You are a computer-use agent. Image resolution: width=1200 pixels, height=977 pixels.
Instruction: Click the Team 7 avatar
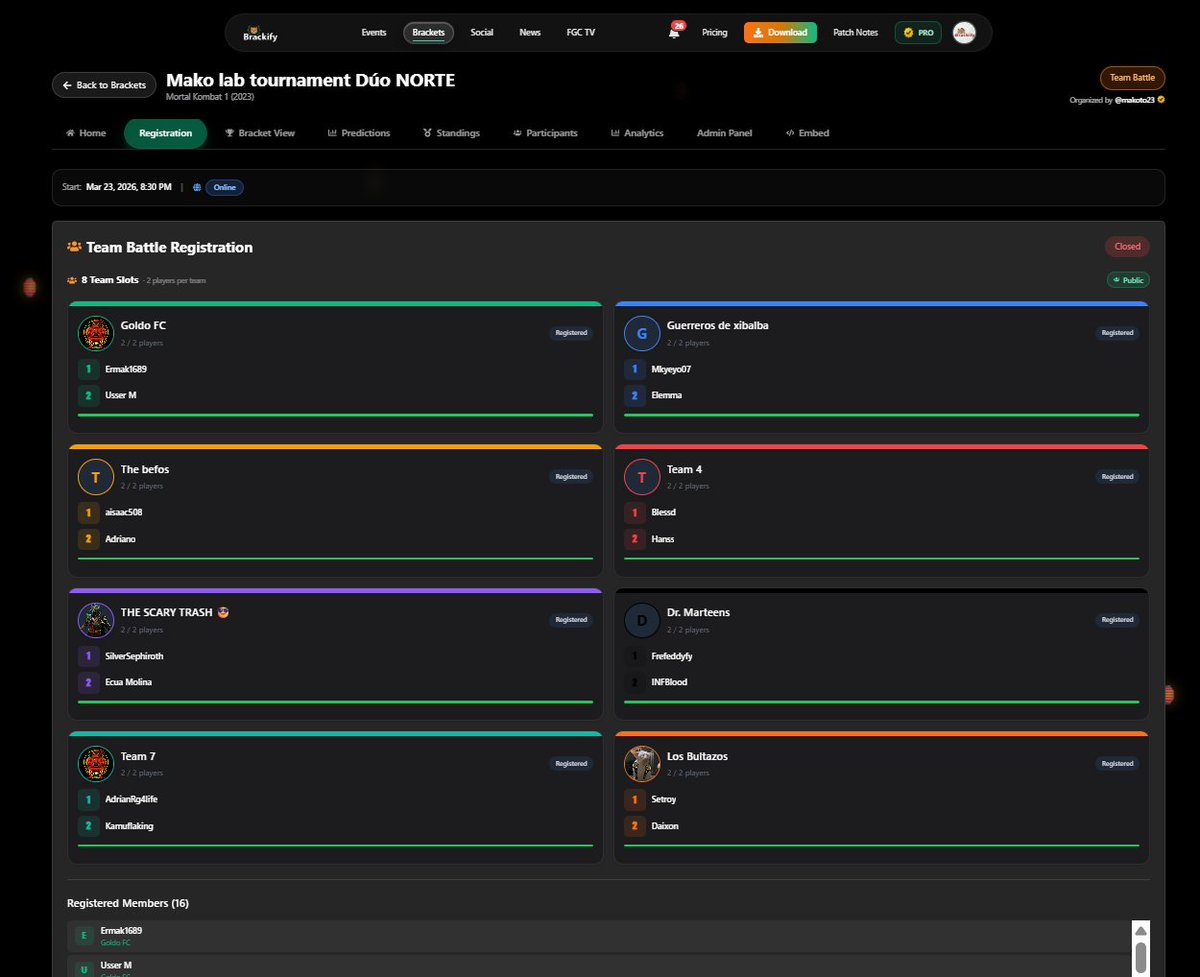click(95, 764)
